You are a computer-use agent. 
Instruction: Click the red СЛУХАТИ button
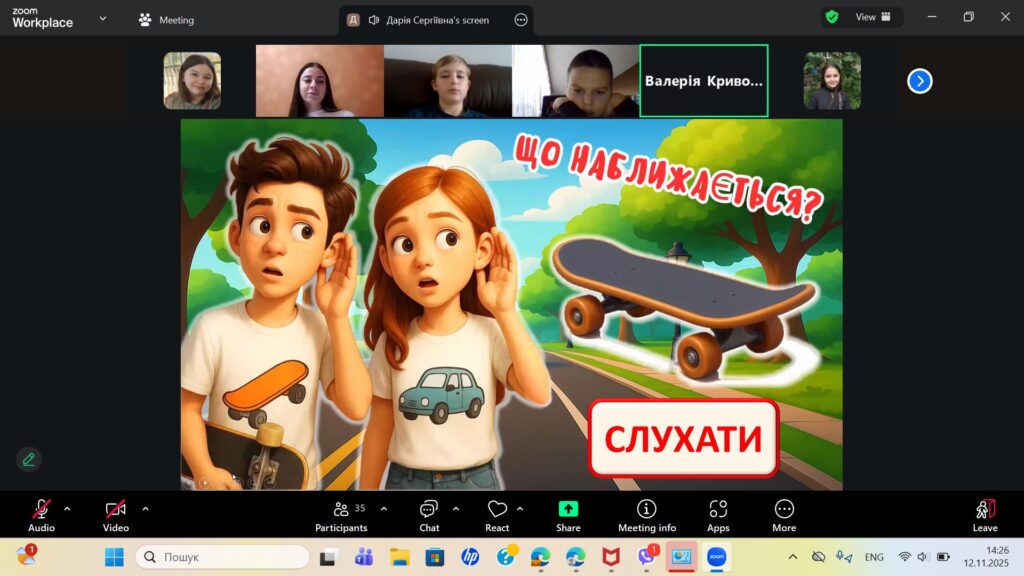tap(683, 438)
